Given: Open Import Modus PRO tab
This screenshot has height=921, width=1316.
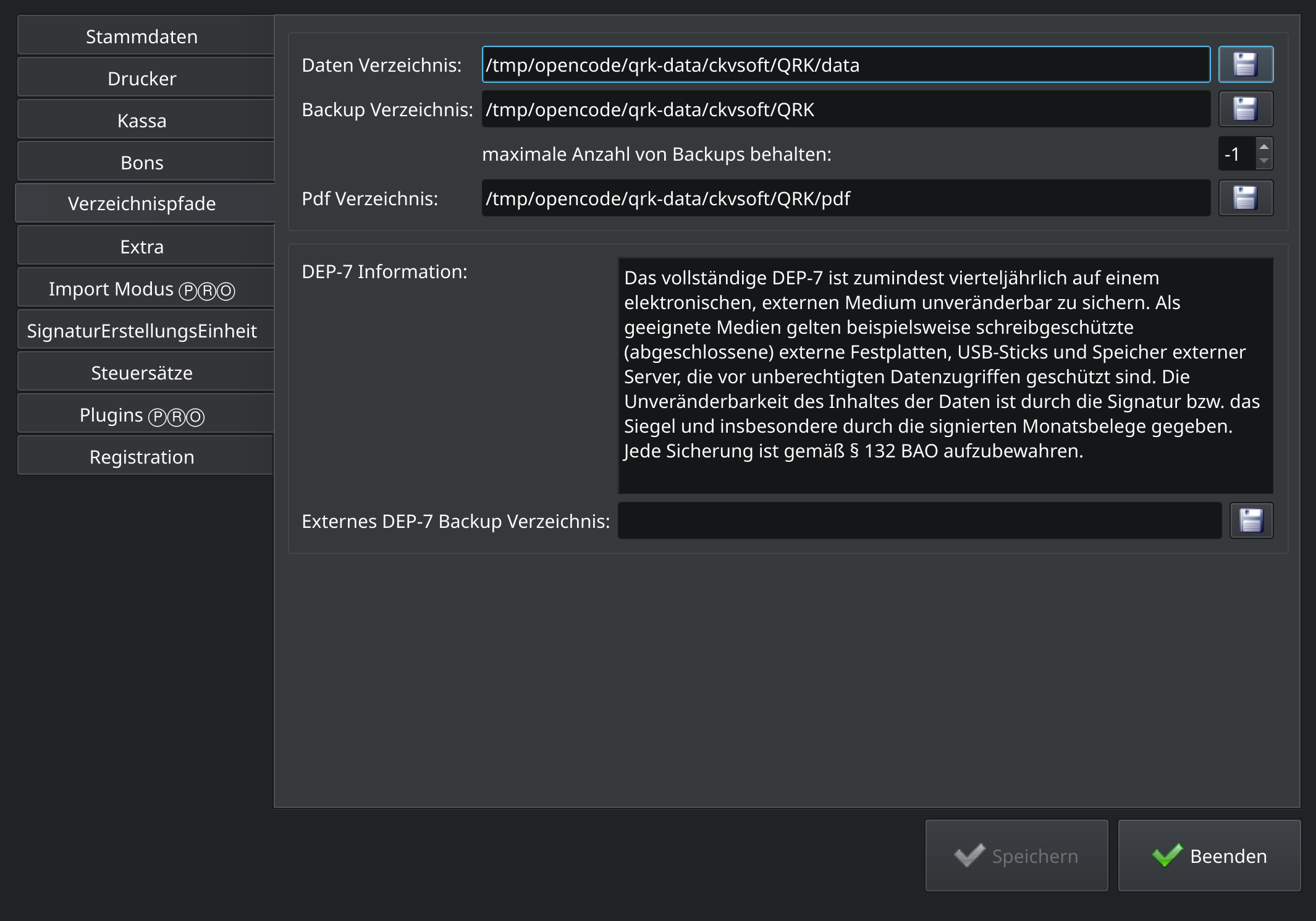Looking at the screenshot, I should 145,289.
